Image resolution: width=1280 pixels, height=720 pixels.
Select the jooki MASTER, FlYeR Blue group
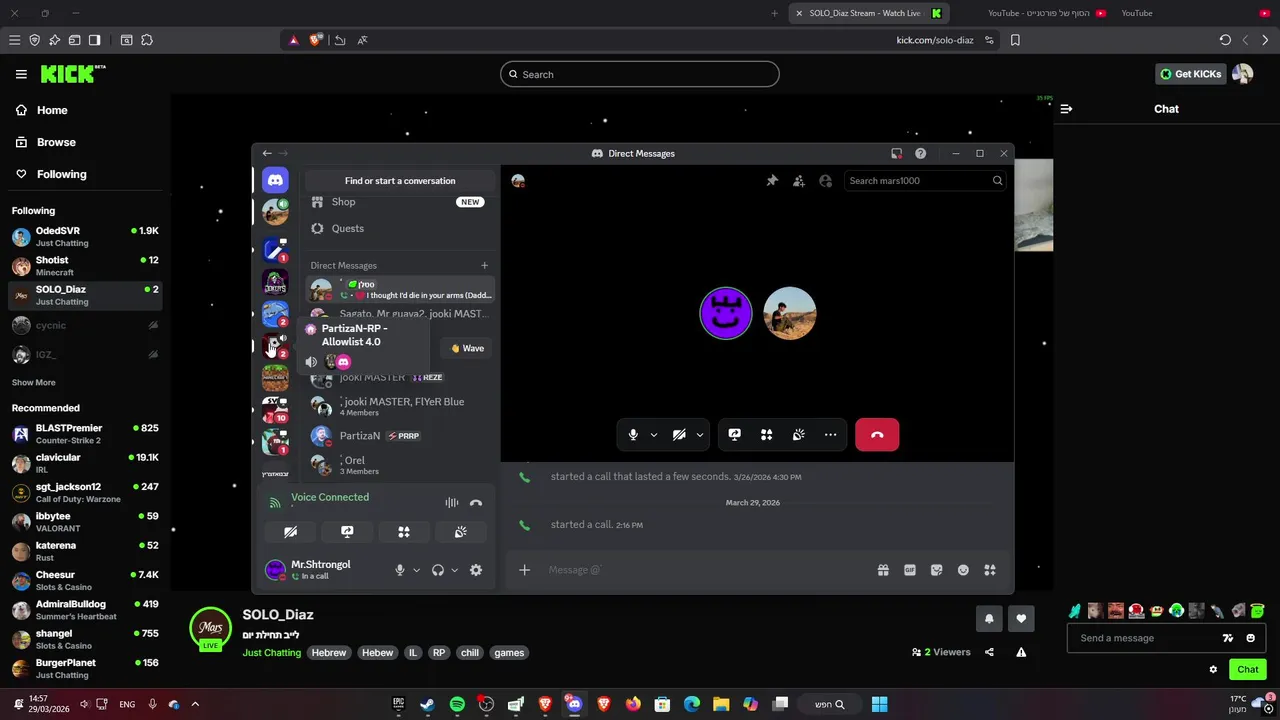[x=400, y=406]
